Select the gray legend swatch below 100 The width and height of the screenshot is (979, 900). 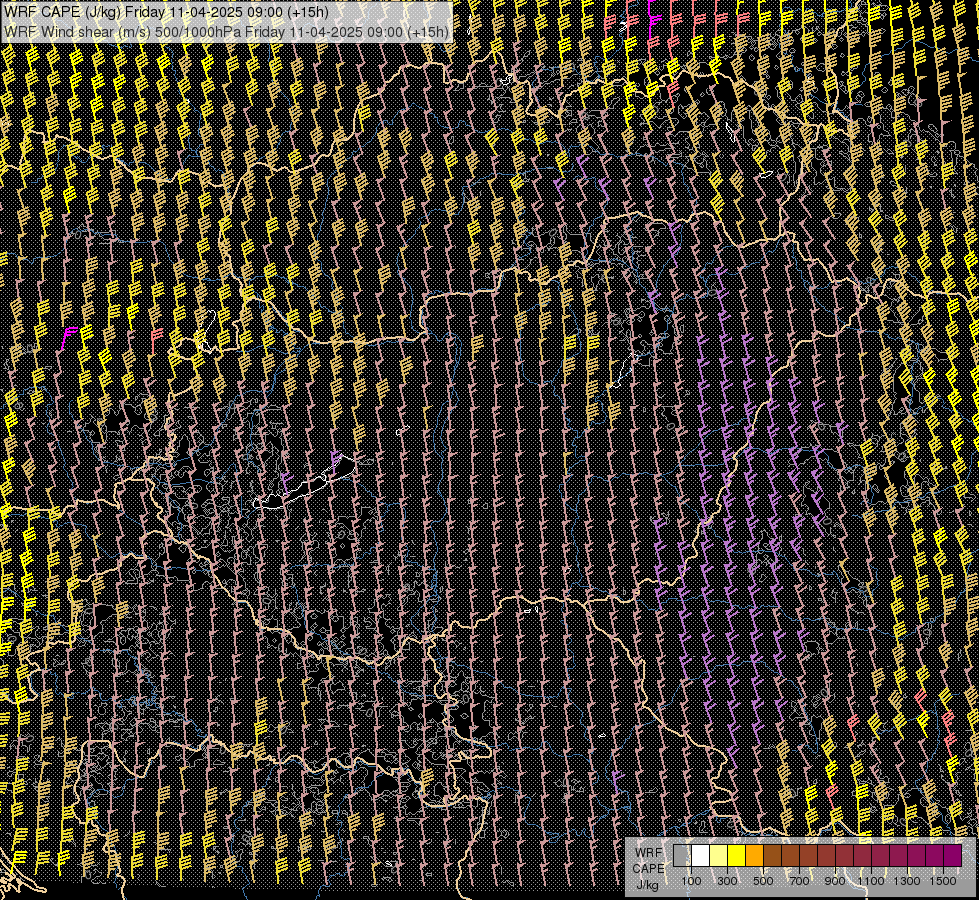click(x=682, y=855)
